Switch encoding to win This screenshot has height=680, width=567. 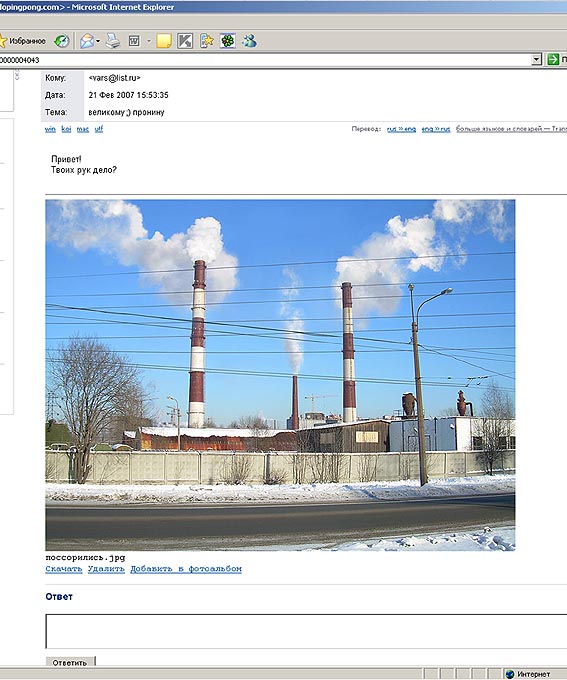tap(50, 129)
